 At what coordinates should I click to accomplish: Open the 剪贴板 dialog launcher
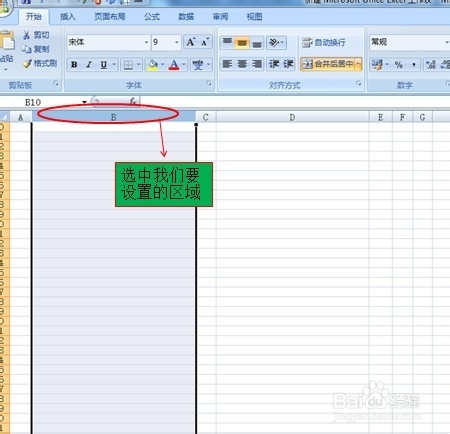56,84
